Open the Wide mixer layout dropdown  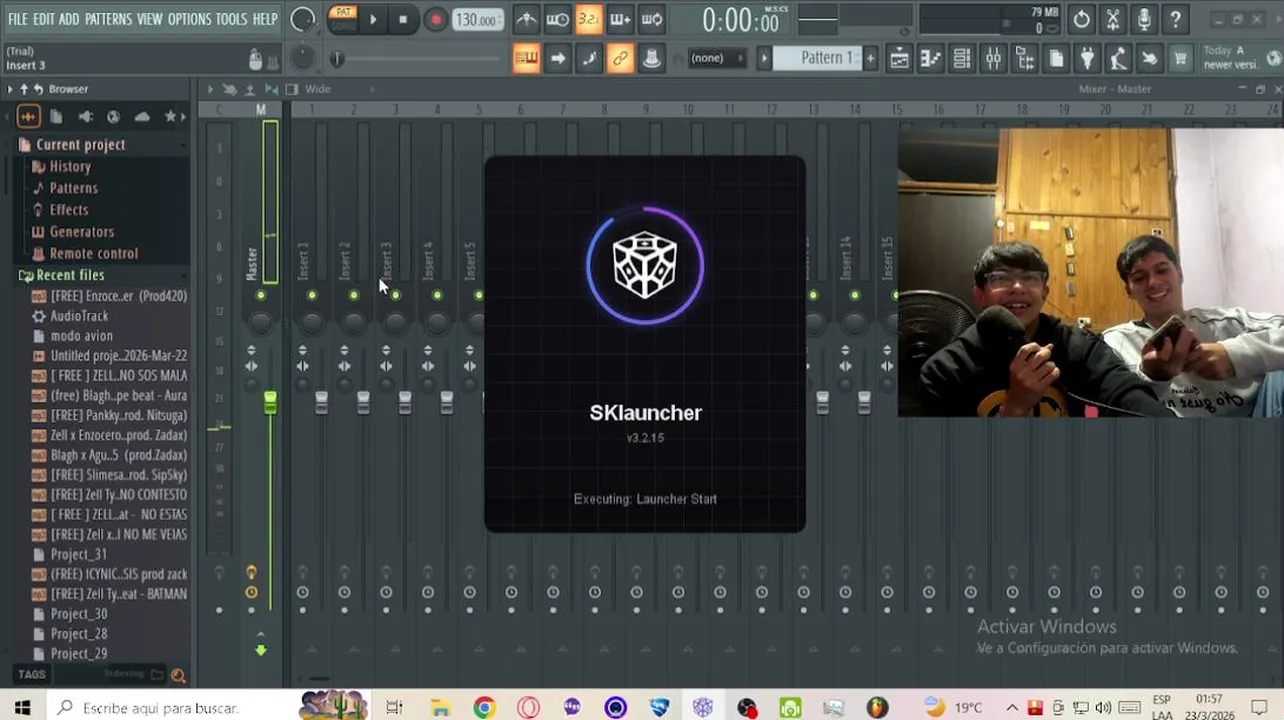point(317,89)
